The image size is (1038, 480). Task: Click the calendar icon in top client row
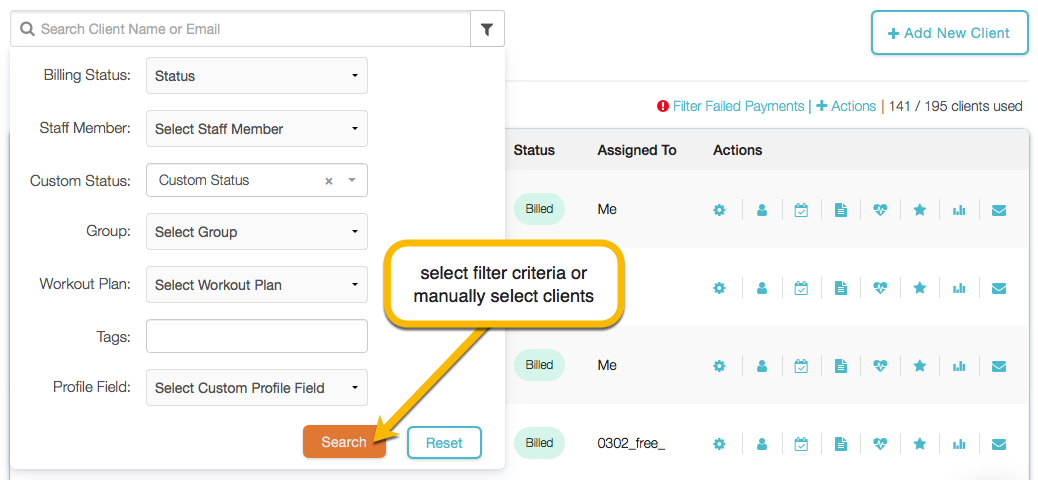coord(801,210)
